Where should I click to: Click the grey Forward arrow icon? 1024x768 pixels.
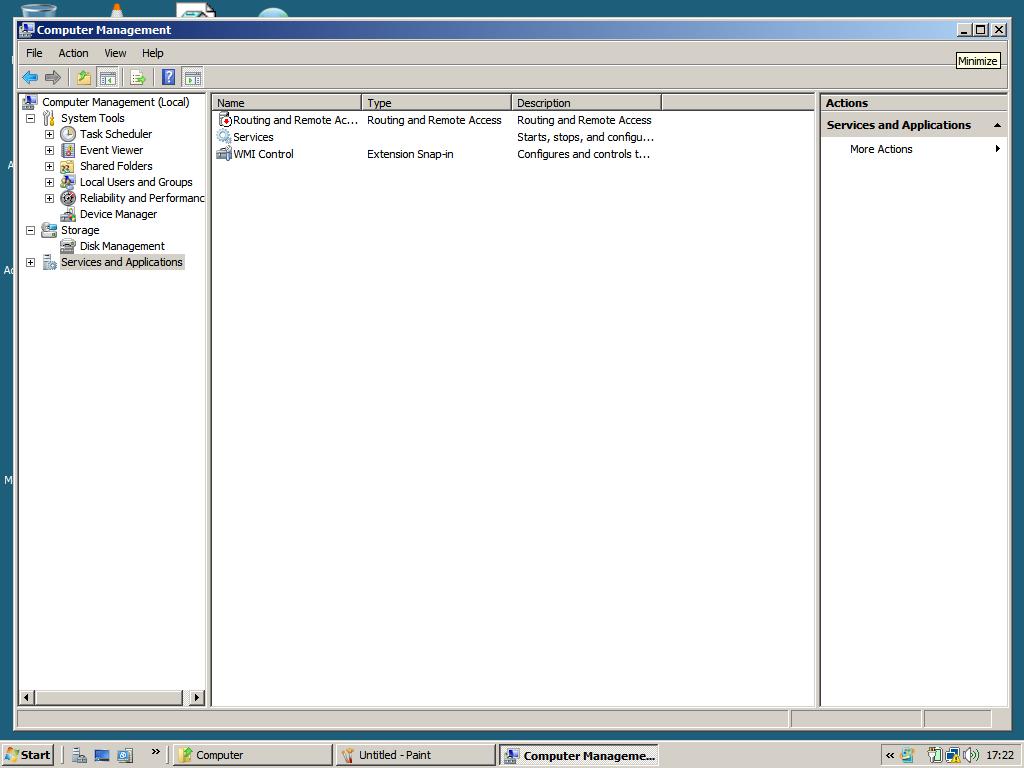[53, 78]
